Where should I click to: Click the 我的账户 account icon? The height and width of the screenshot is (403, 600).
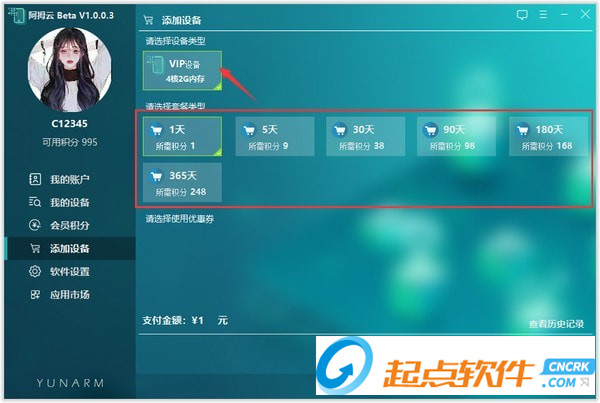35,179
